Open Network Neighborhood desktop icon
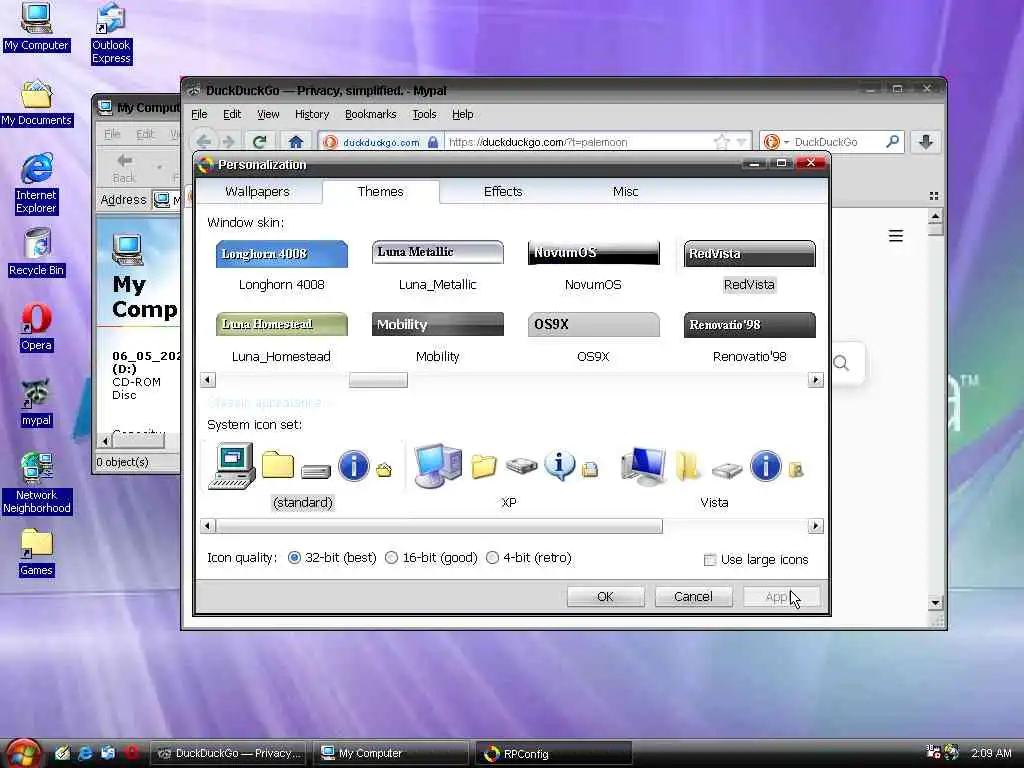1024x768 pixels. coord(37,484)
